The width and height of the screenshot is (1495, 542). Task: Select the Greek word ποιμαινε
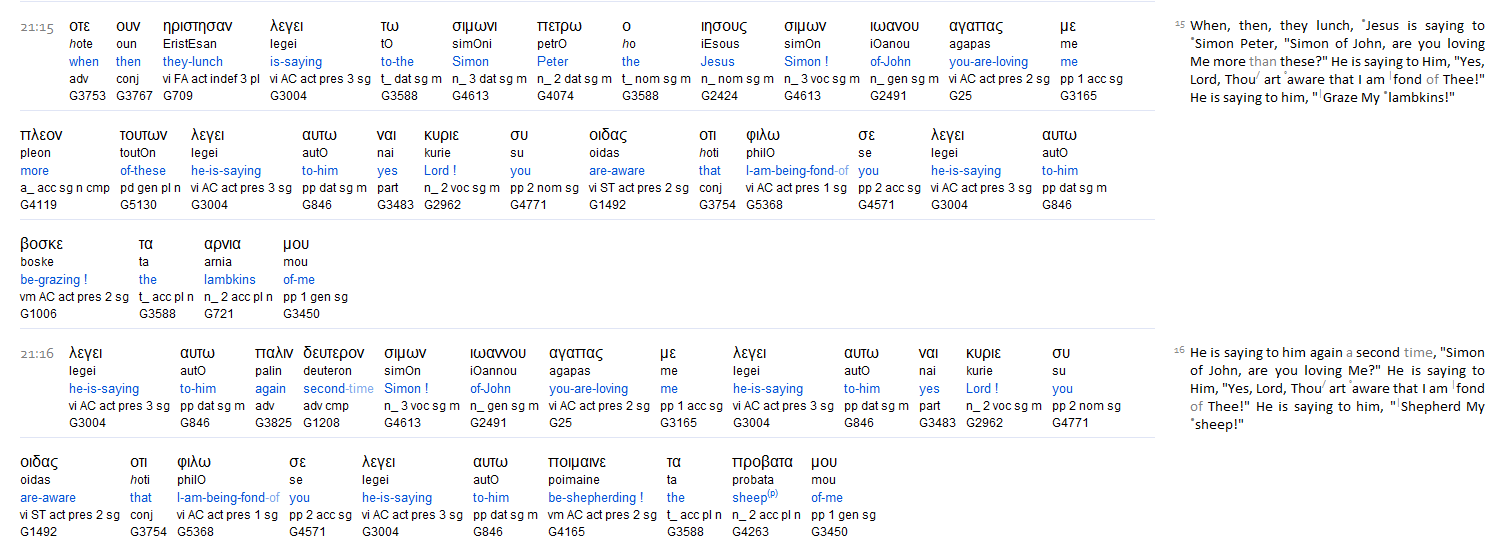pos(578,462)
